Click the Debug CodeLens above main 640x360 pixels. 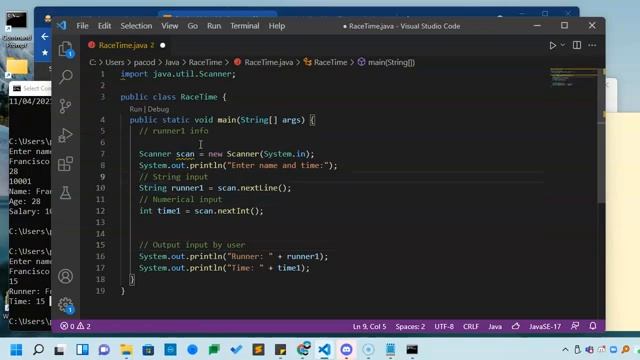158,109
